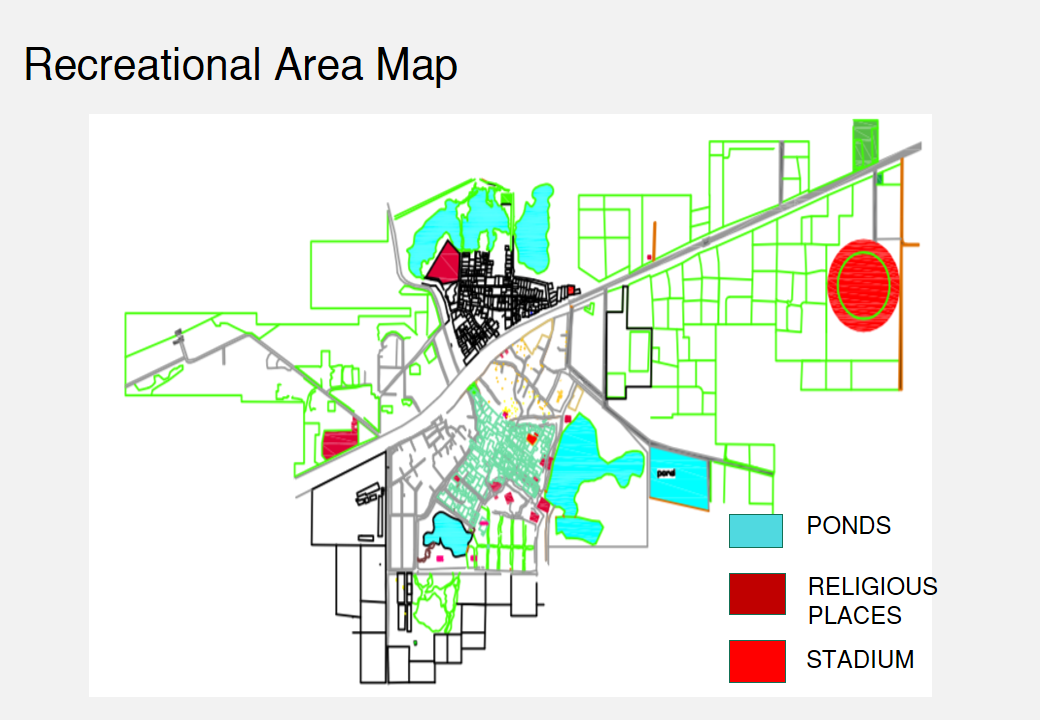This screenshot has height=720, width=1040.
Task: Click the small pond in the southwest blocks
Action: click(444, 533)
